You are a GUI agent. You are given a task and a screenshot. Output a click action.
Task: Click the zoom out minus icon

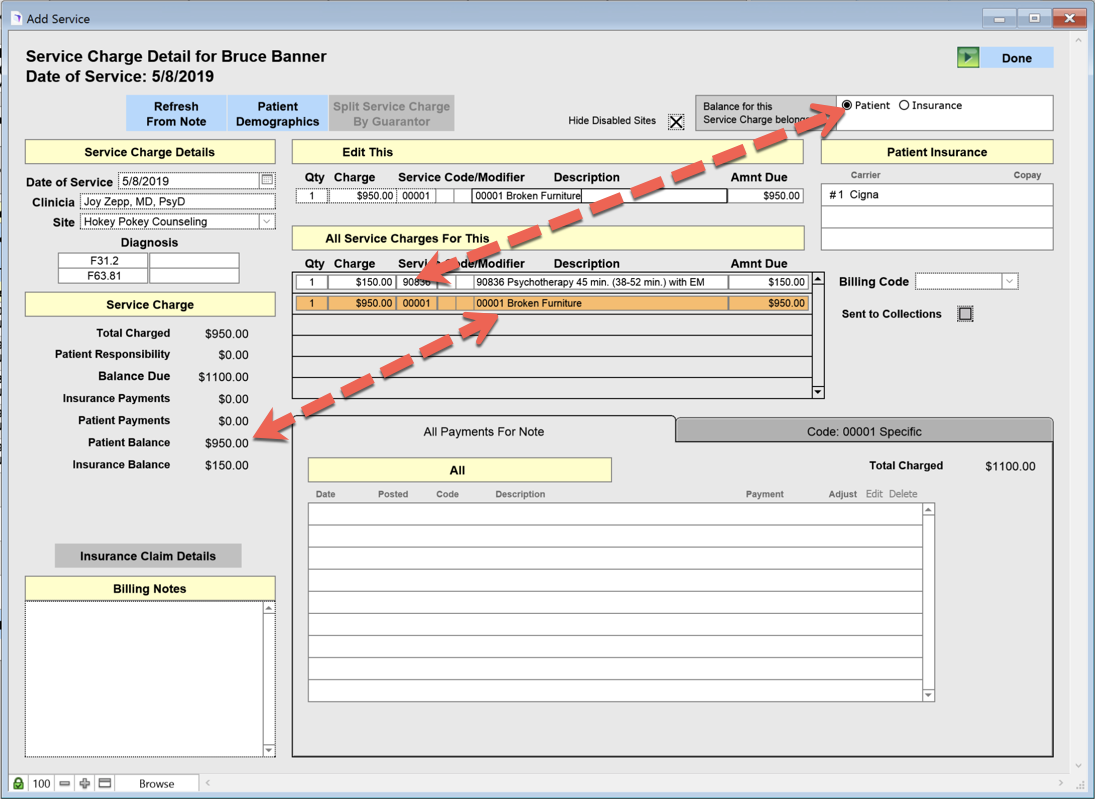(x=64, y=783)
